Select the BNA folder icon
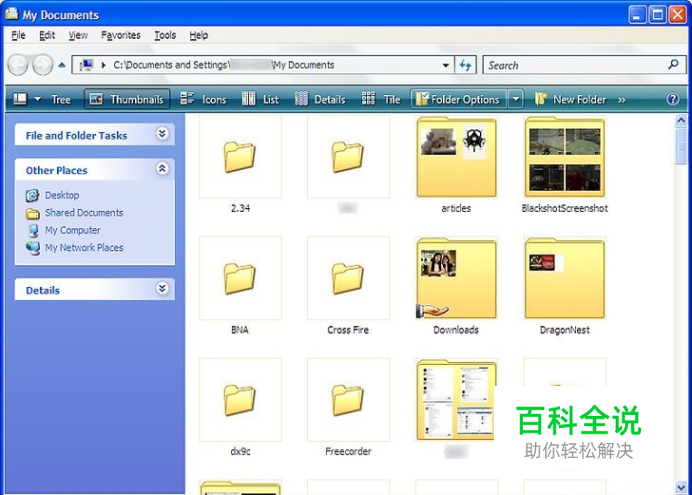This screenshot has width=692, height=495. 240,278
